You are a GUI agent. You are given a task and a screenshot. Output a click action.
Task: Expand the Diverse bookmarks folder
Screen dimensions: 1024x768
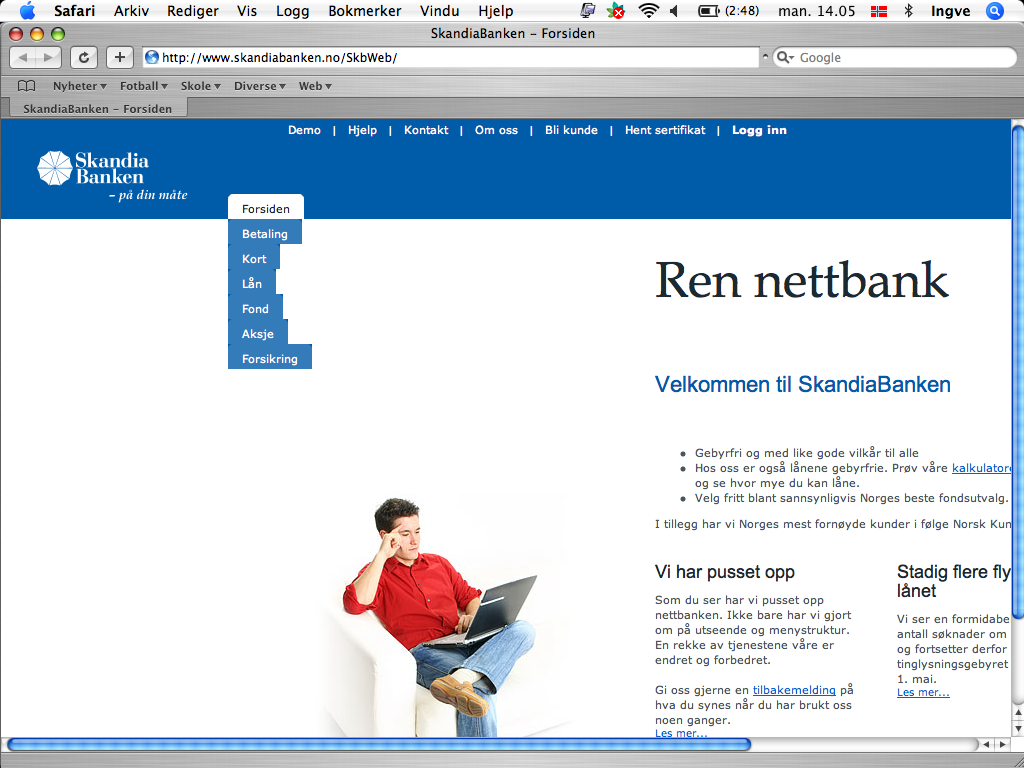pyautogui.click(x=260, y=86)
